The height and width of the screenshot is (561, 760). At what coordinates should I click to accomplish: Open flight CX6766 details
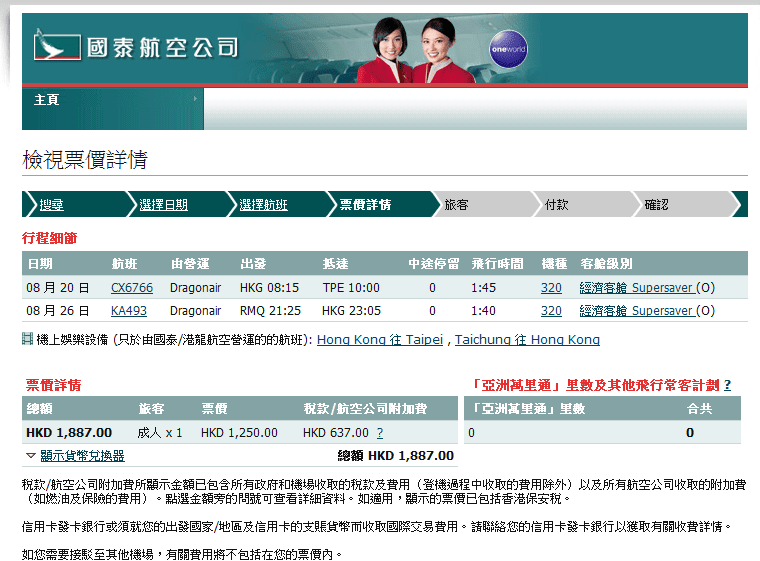pos(132,288)
